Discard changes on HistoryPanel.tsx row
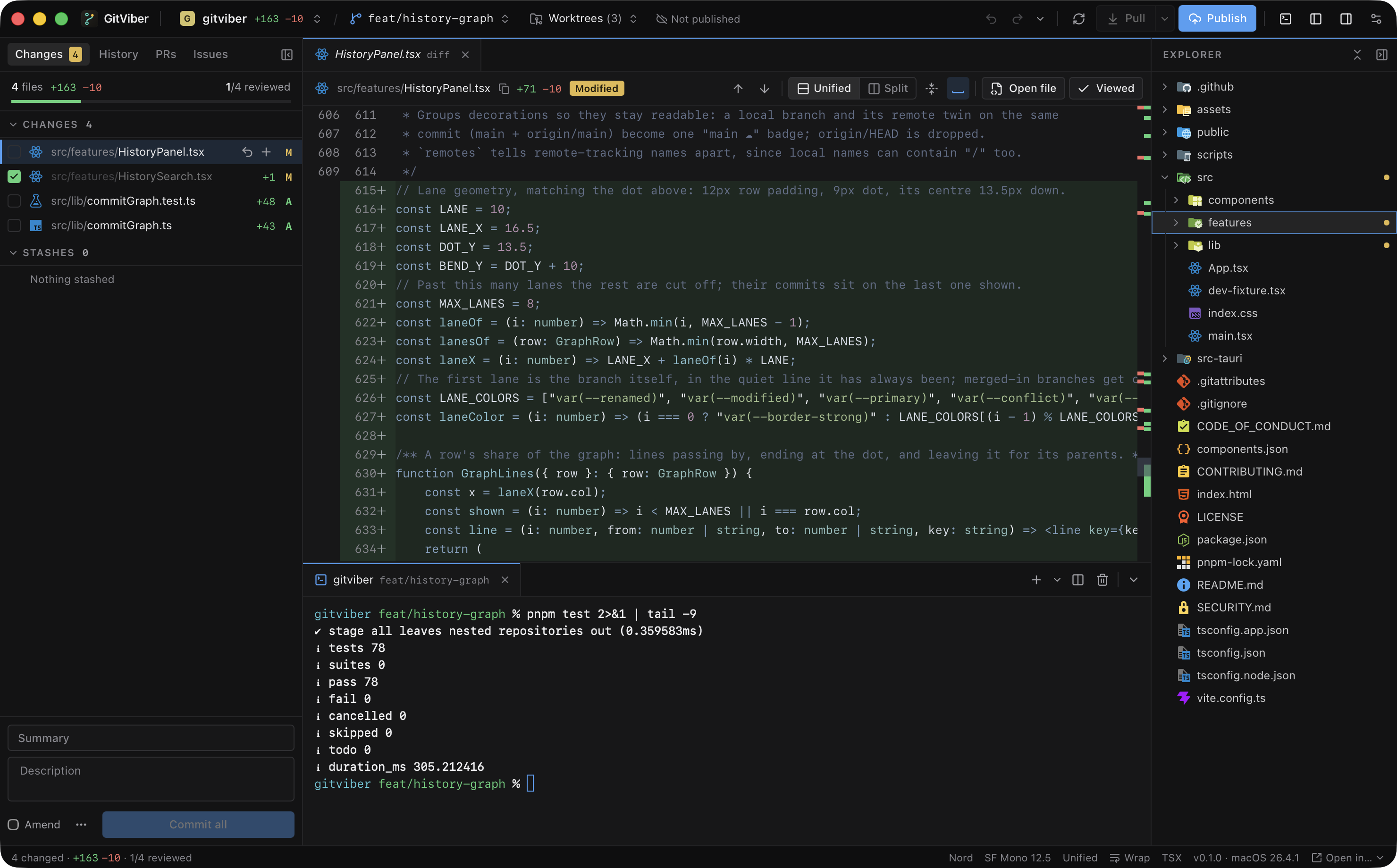Viewport: 1397px width, 868px height. pos(247,152)
